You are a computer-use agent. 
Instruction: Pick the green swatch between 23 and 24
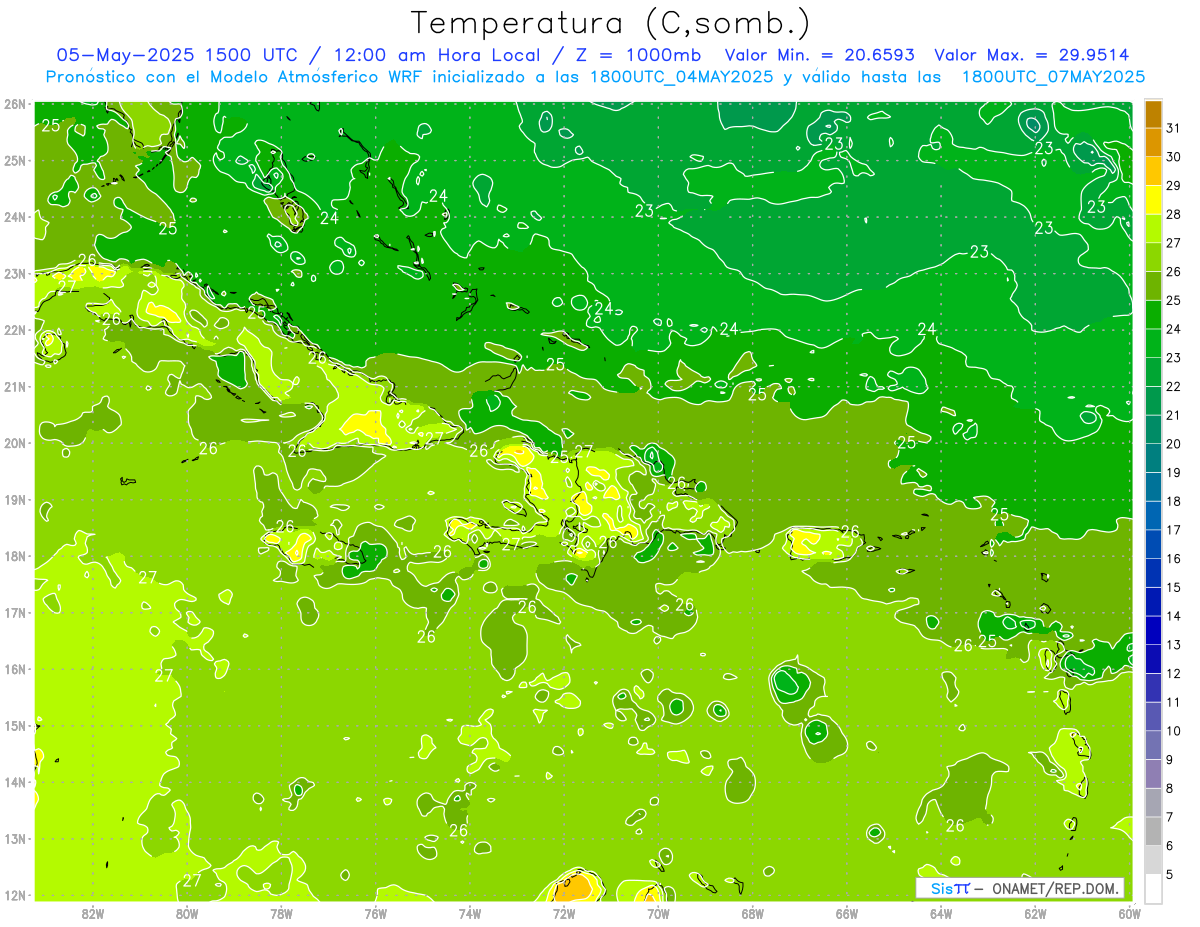1153,343
